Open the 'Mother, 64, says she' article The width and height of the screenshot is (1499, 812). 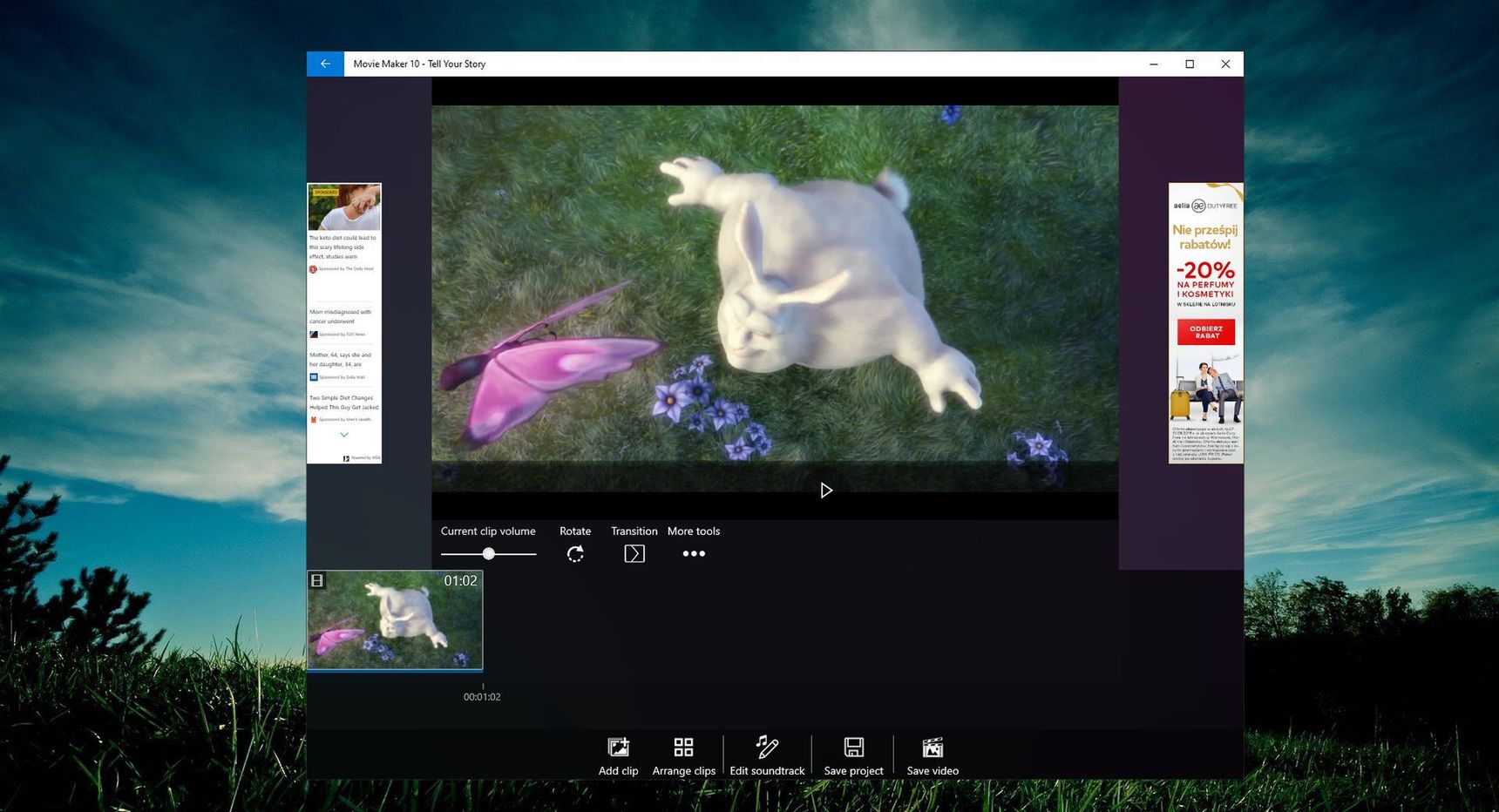click(341, 360)
